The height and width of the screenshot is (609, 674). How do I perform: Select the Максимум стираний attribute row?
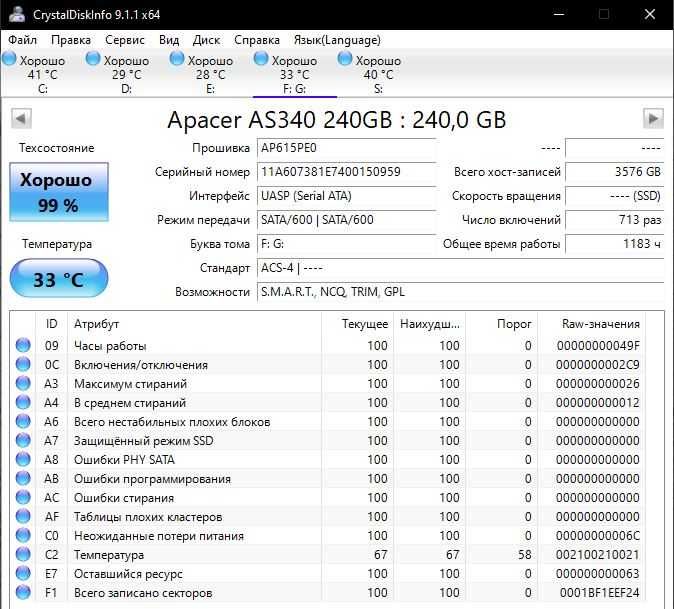[328, 383]
